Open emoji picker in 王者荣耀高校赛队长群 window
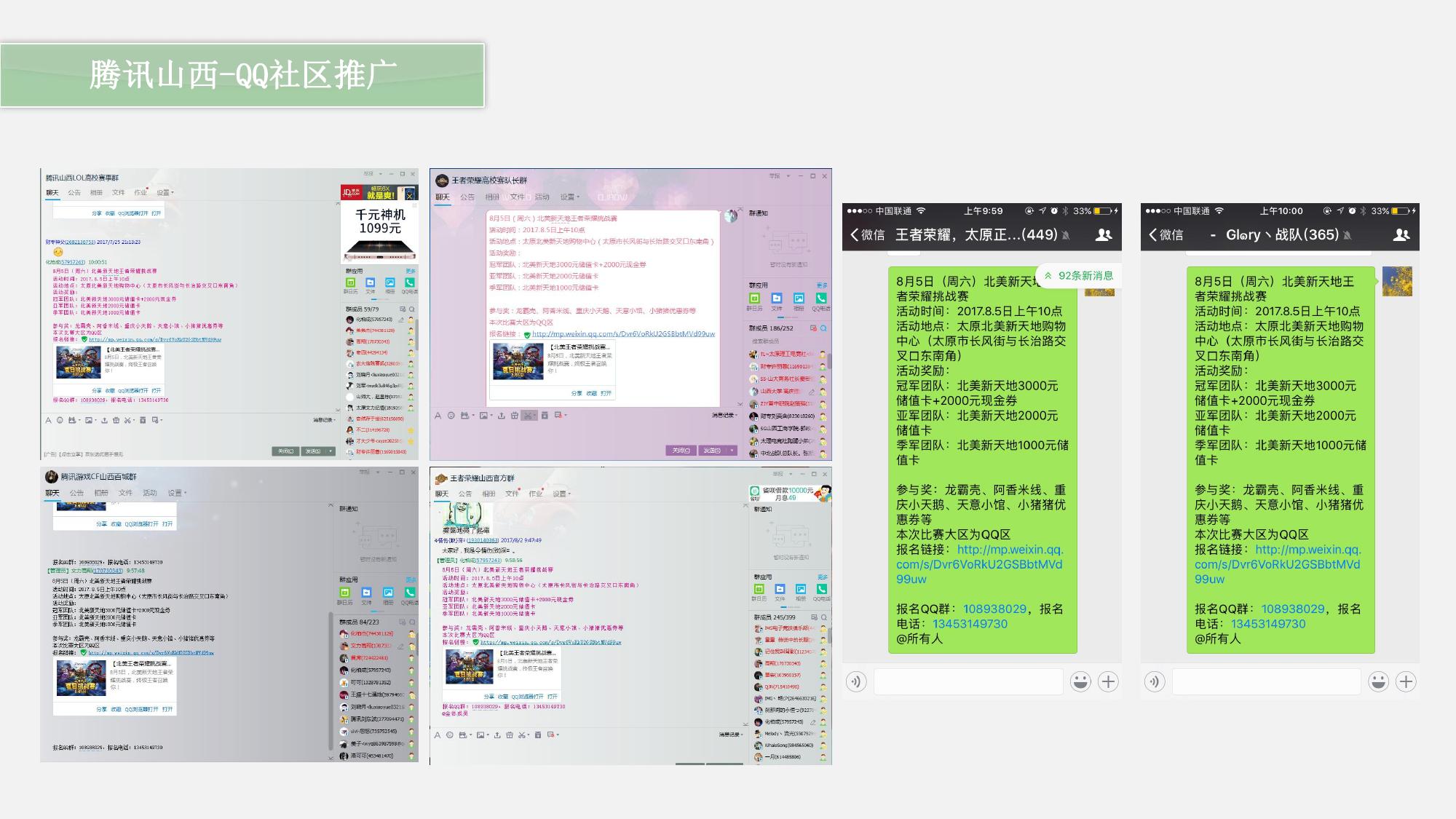 [x=451, y=416]
